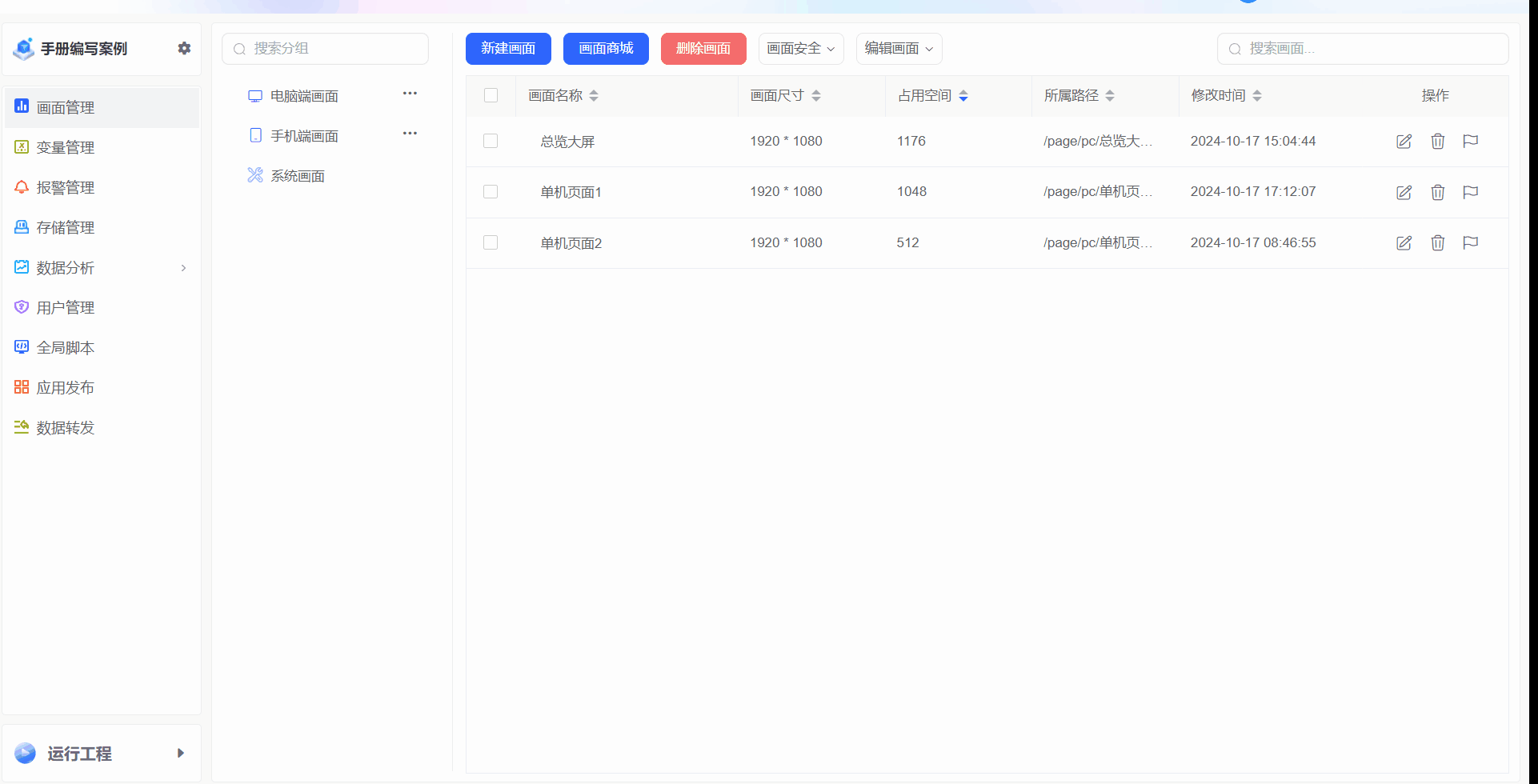Select all rows with the header checkbox
The width and height of the screenshot is (1538, 784).
pos(491,94)
